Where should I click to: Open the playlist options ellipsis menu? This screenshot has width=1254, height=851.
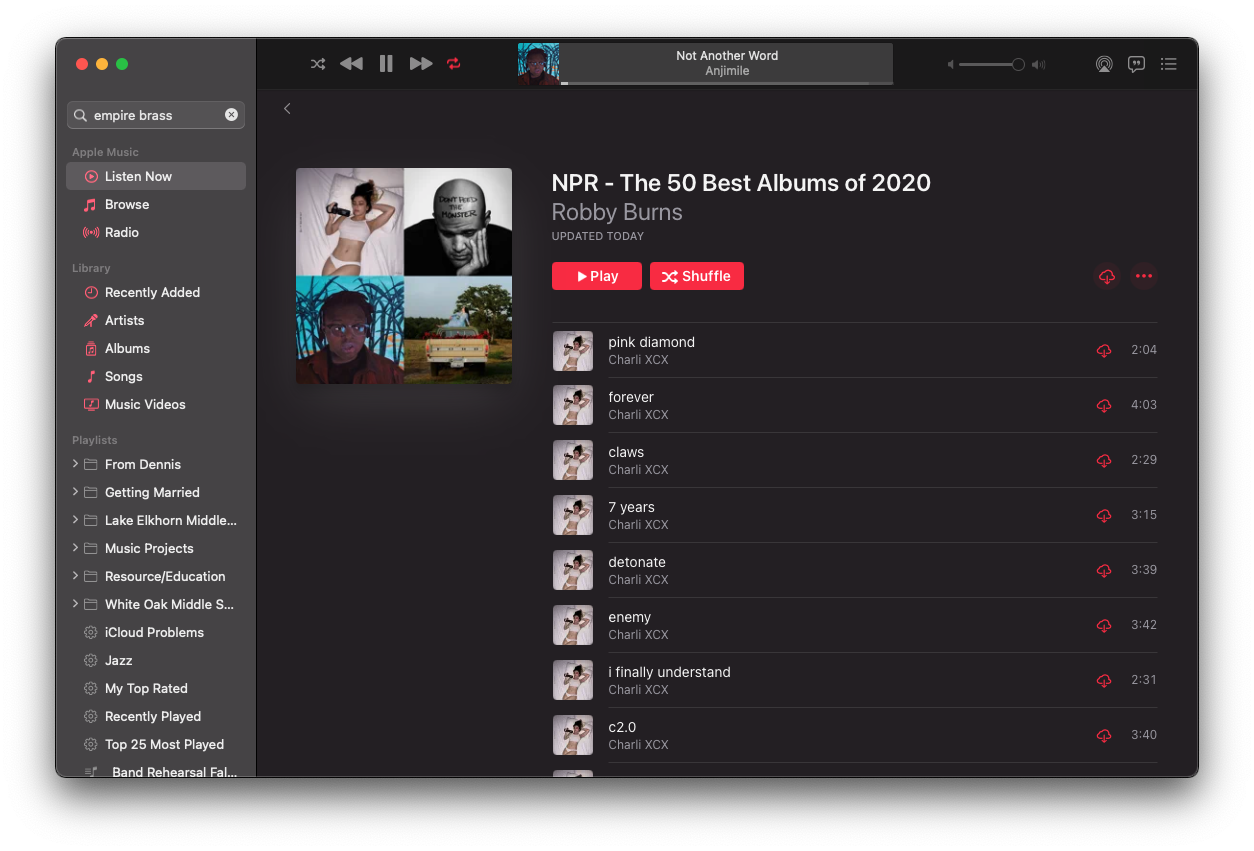tap(1143, 277)
